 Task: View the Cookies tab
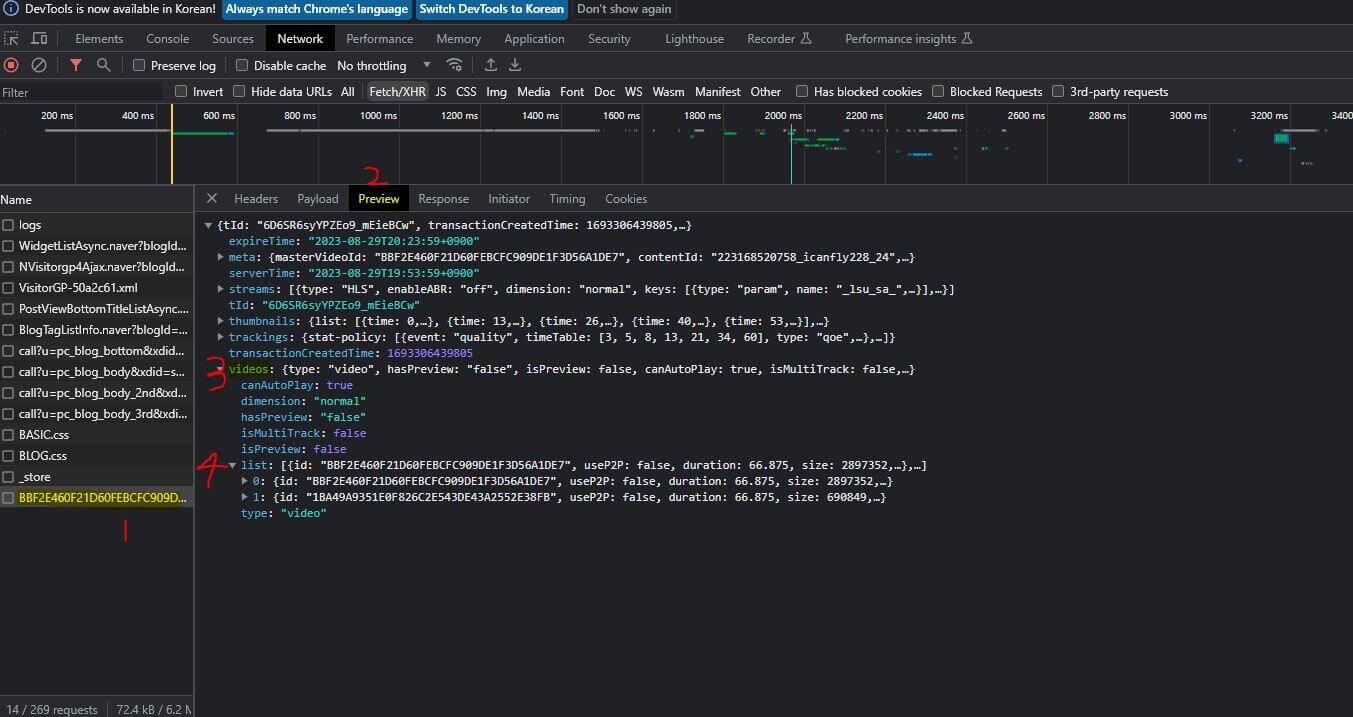tap(626, 198)
